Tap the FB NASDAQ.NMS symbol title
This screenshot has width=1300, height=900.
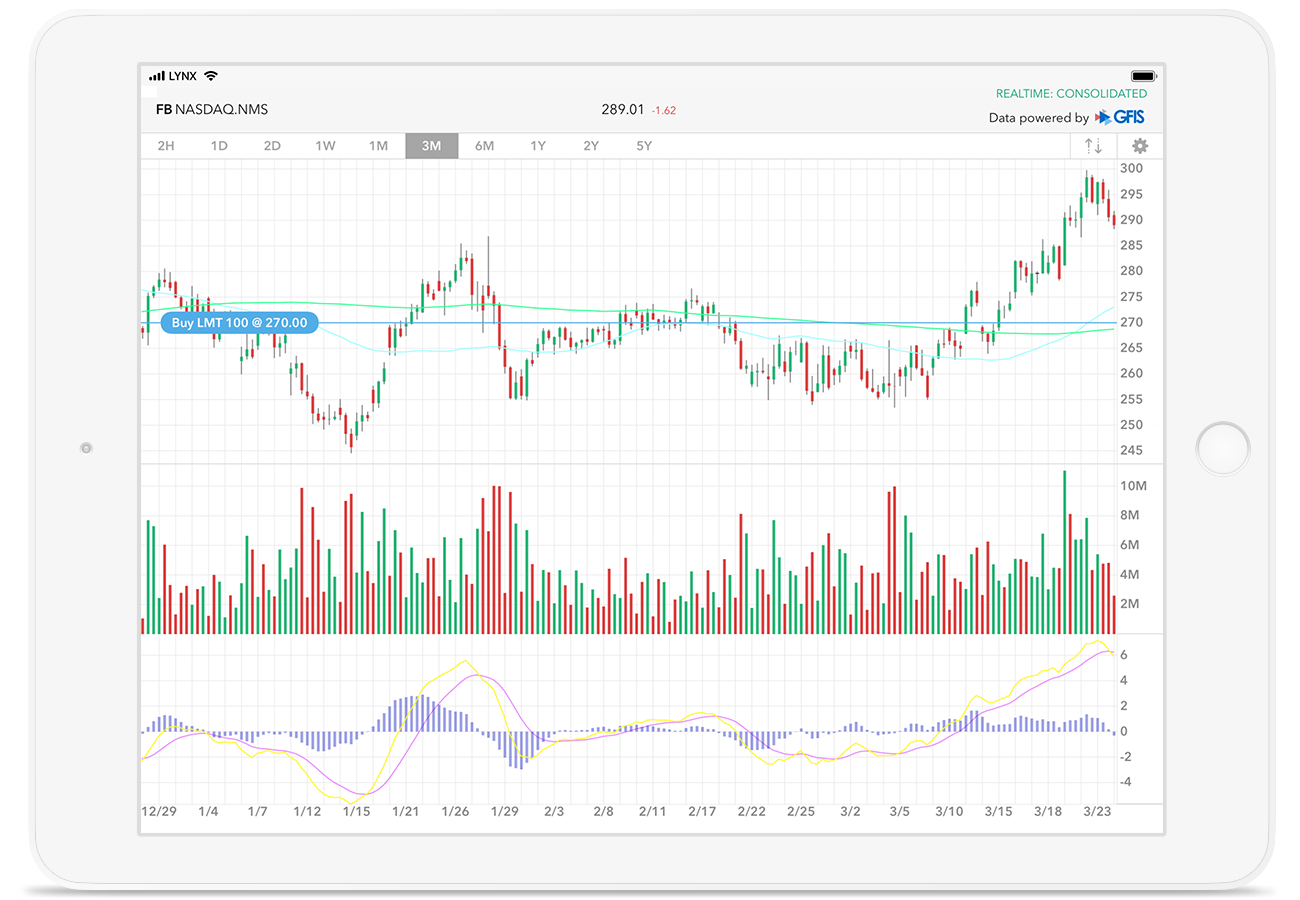(x=212, y=109)
